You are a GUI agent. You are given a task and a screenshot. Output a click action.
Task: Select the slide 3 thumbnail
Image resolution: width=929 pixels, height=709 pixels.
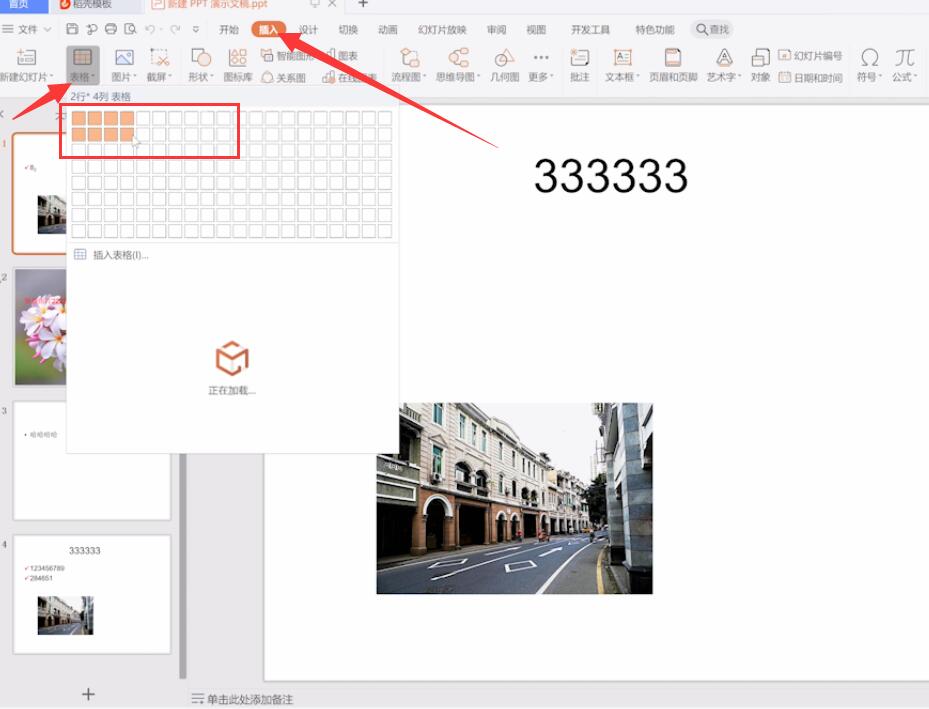click(92, 460)
